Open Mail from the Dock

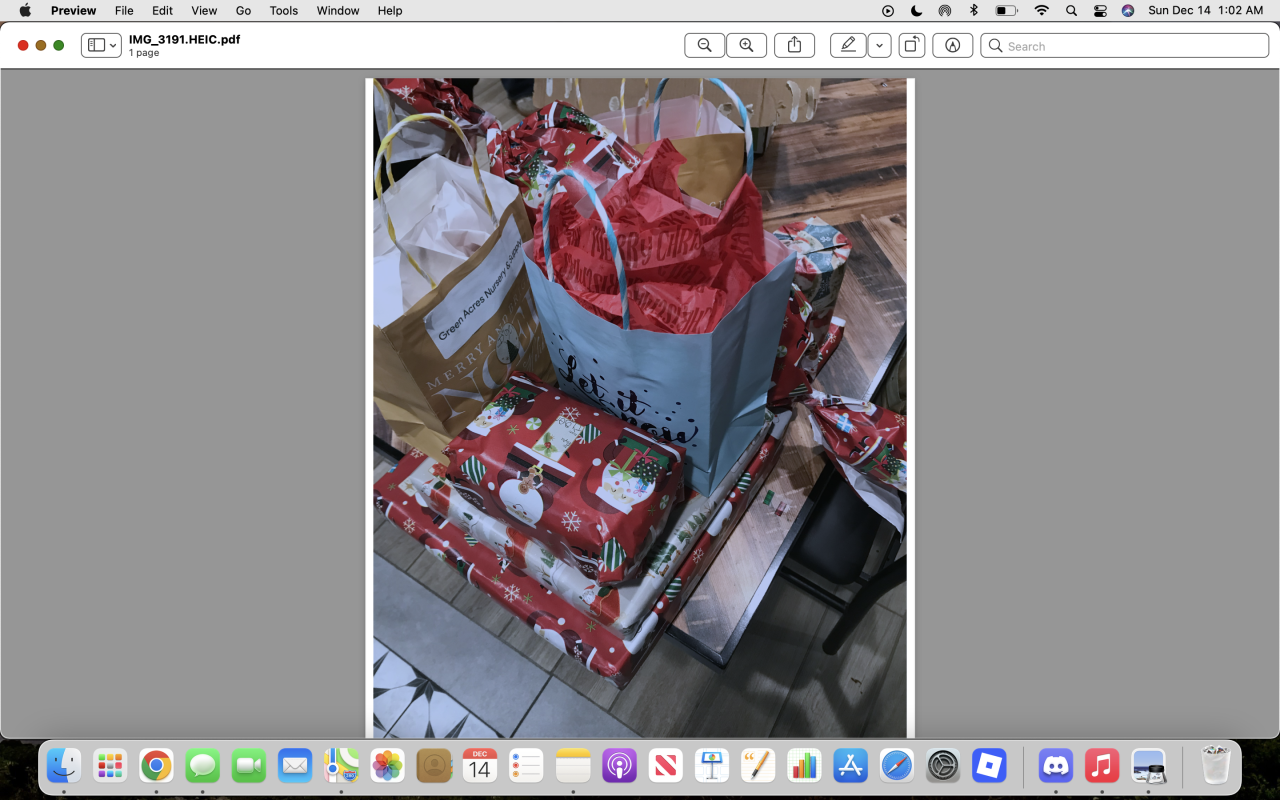295,767
